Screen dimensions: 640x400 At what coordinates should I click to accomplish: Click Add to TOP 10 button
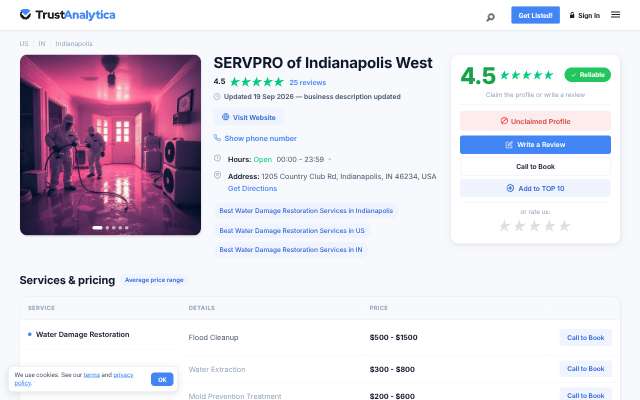point(535,188)
